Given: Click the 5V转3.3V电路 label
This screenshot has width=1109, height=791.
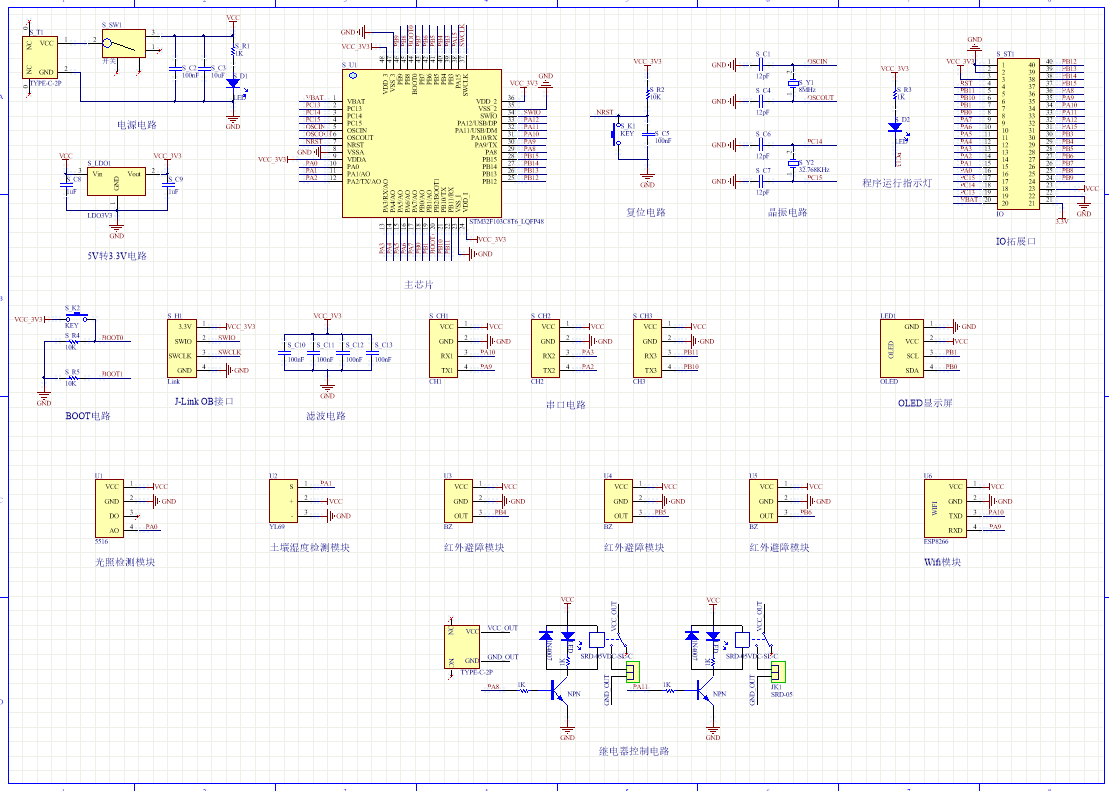Looking at the screenshot, I should pyautogui.click(x=117, y=256).
